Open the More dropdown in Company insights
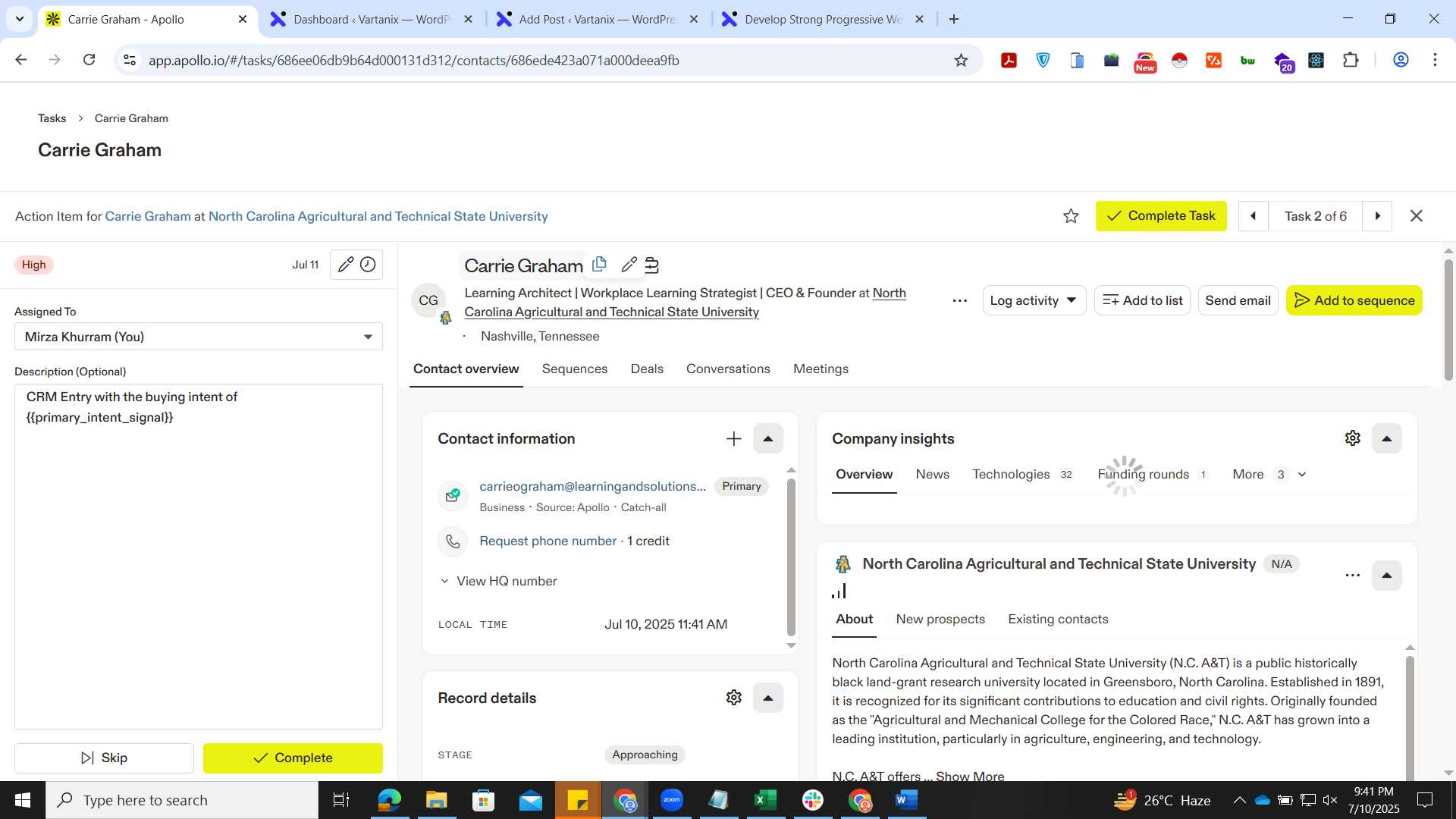This screenshot has width=1456, height=819. pos(1269,474)
